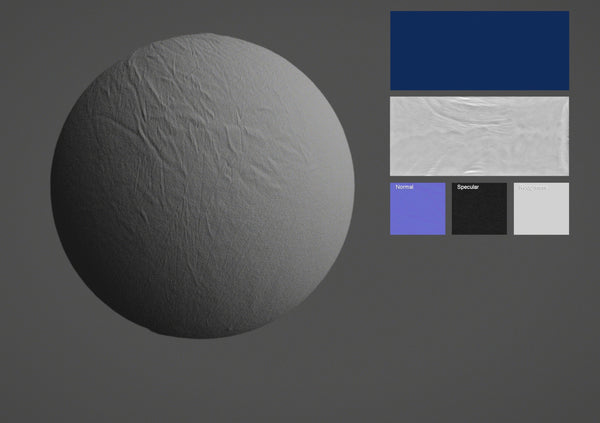Image resolution: width=600 pixels, height=423 pixels.
Task: Click the bright top-right area of the sphere
Action: tap(290, 100)
